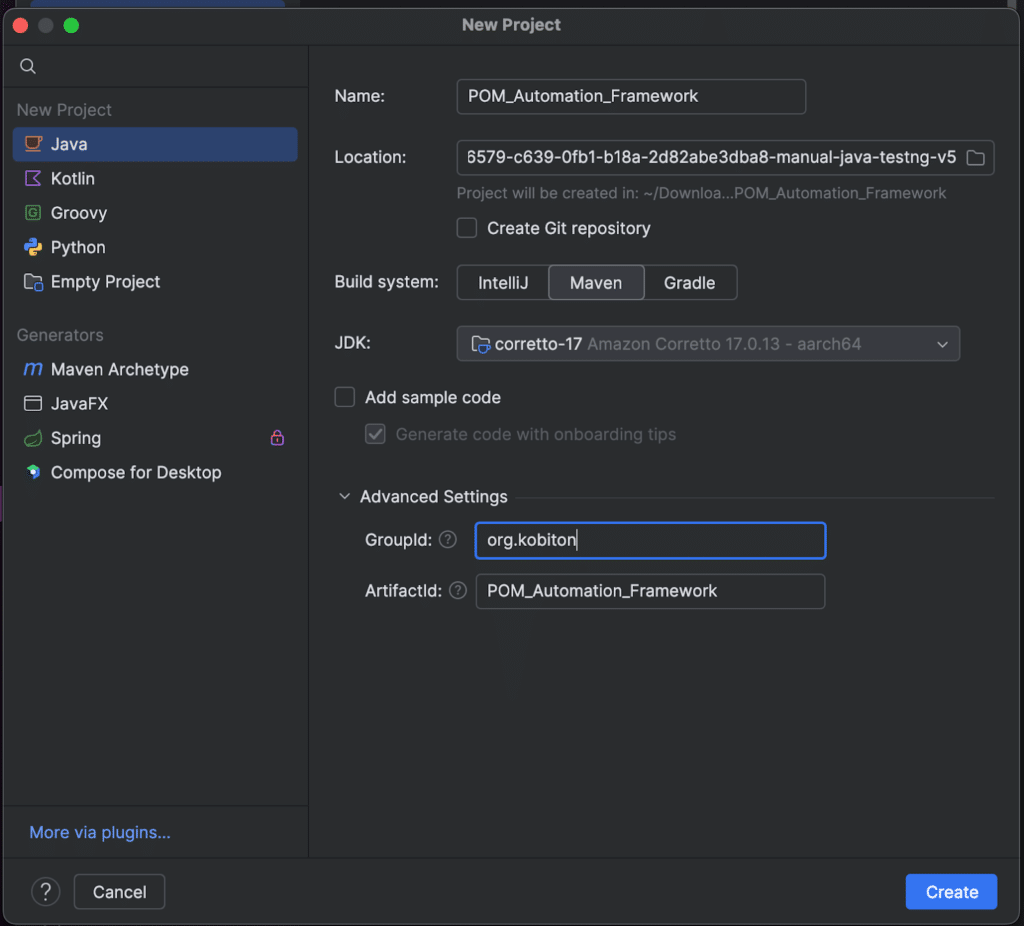1024x926 pixels.
Task: Select the JavaFX generator icon
Action: click(33, 404)
